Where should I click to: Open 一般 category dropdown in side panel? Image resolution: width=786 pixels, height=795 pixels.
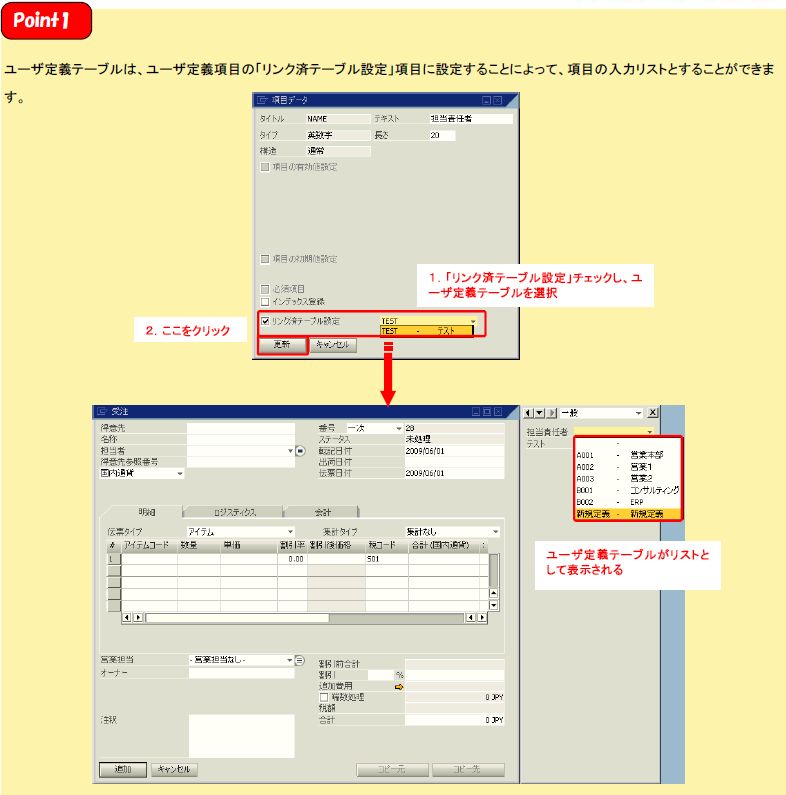[638, 413]
